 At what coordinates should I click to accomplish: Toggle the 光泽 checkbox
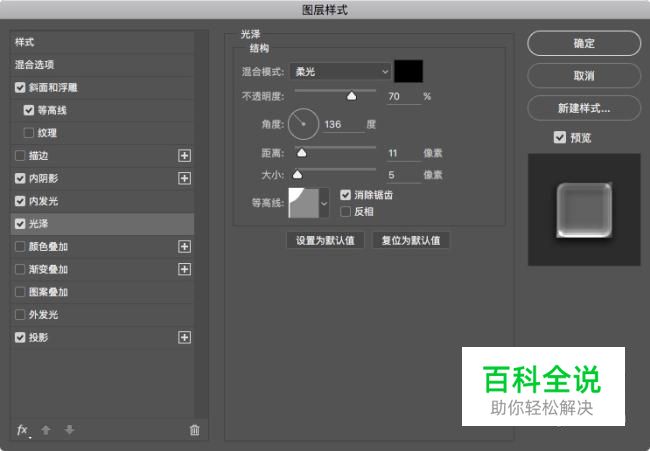[x=20, y=224]
